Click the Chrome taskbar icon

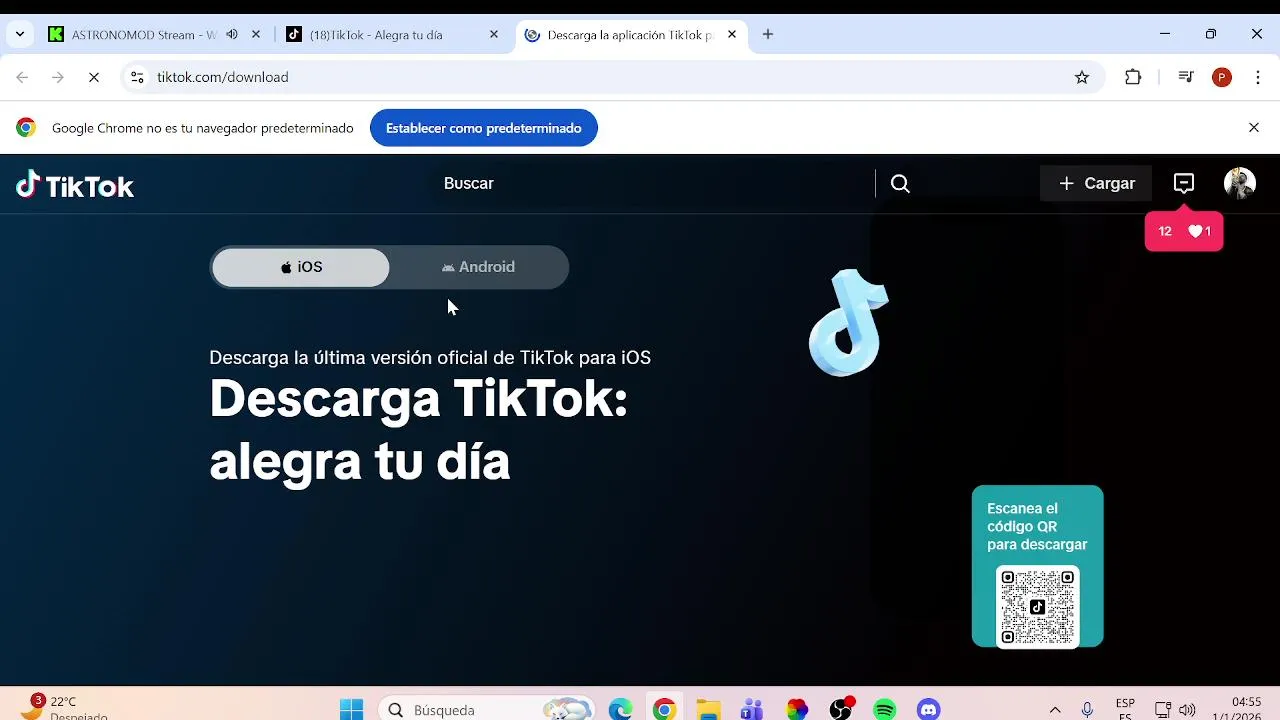point(664,709)
